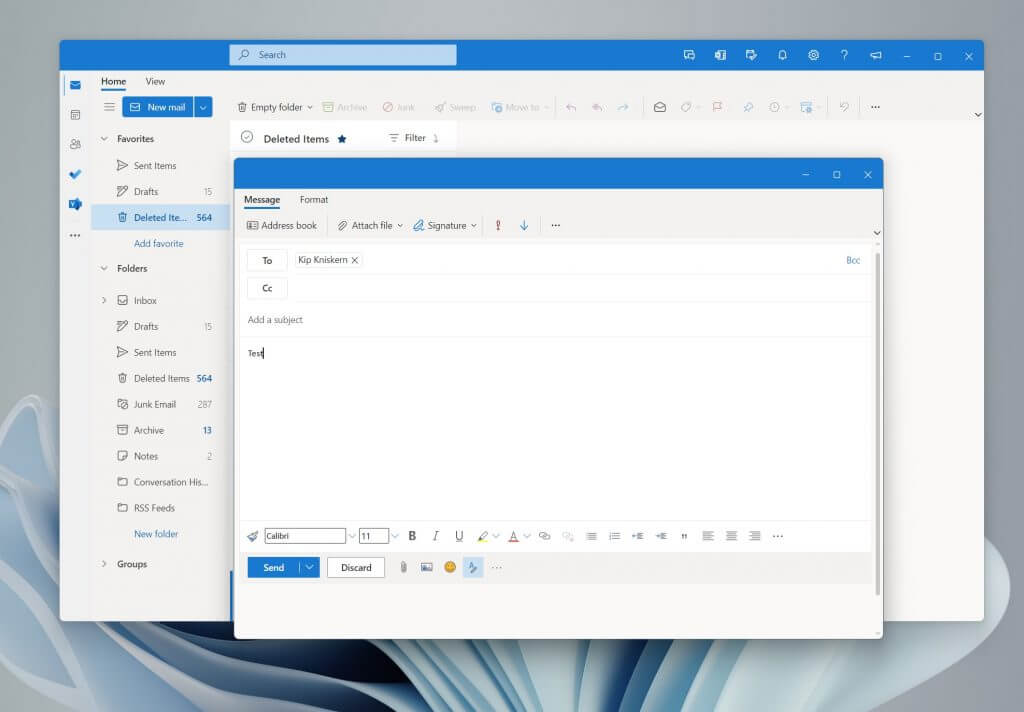Send the email
This screenshot has height=712, width=1024.
(x=274, y=568)
